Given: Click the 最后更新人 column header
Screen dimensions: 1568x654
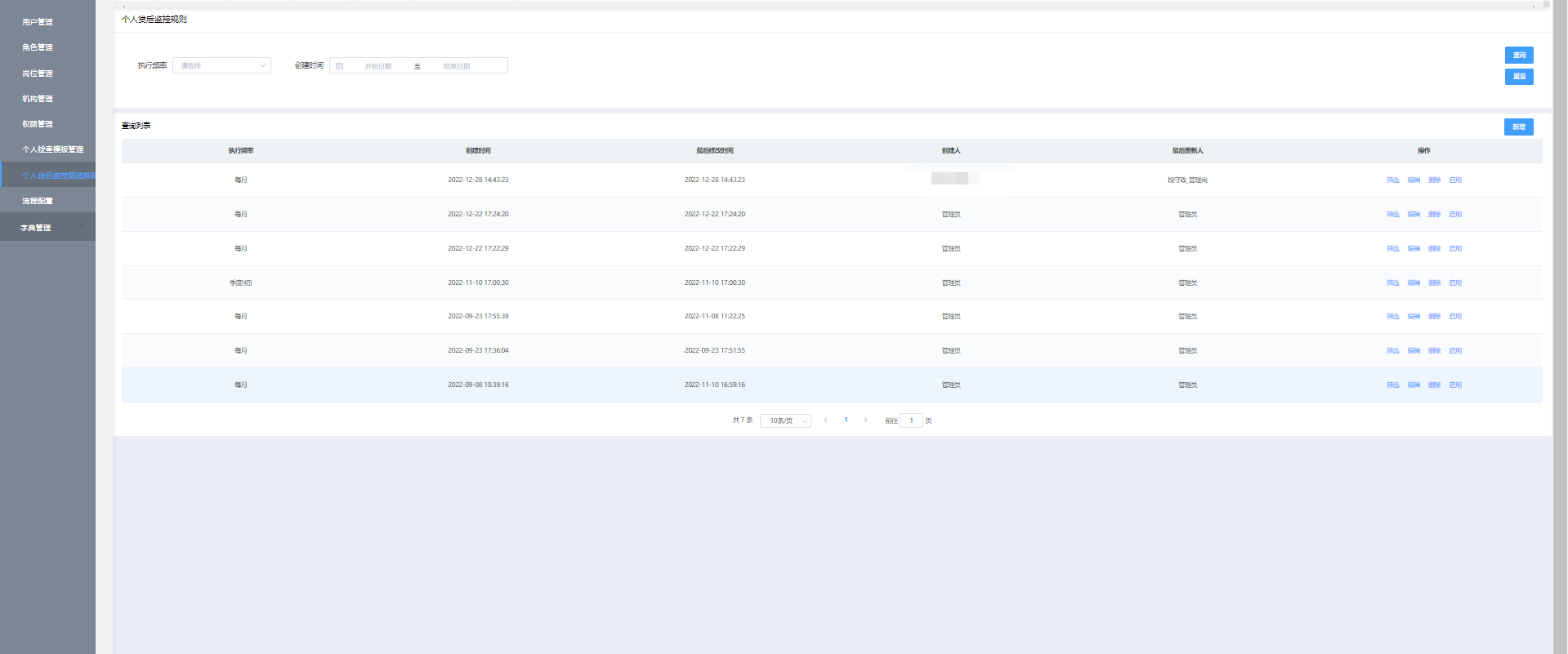Looking at the screenshot, I should click(x=1188, y=151).
